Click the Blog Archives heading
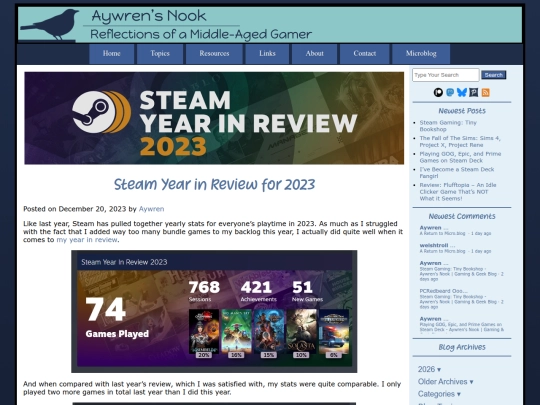Image resolution: width=540 pixels, height=405 pixels. pyautogui.click(x=462, y=347)
